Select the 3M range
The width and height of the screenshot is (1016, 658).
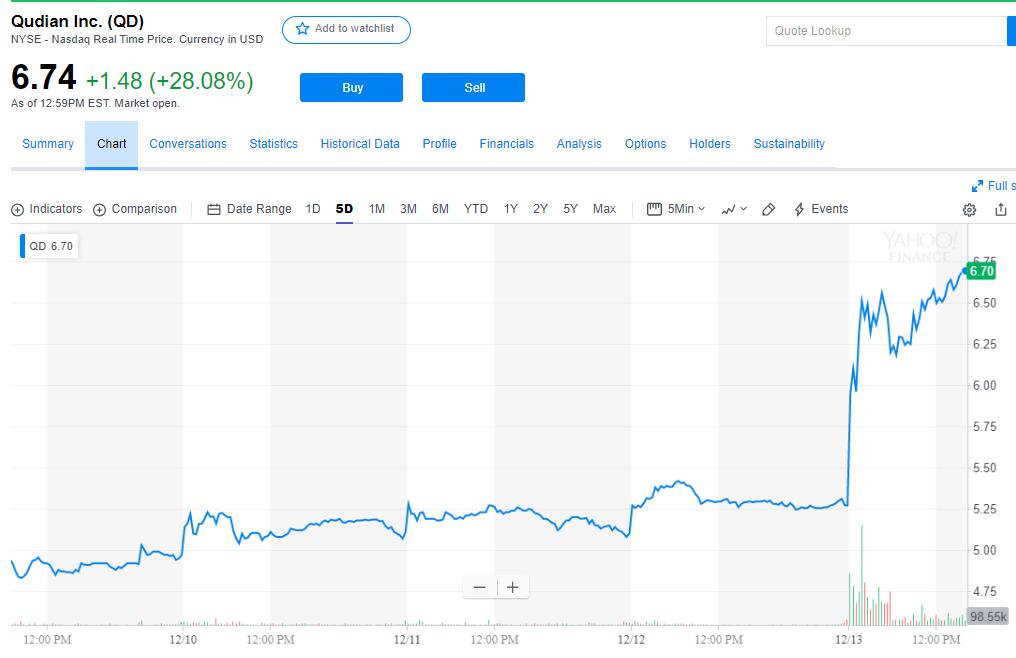[x=408, y=209]
